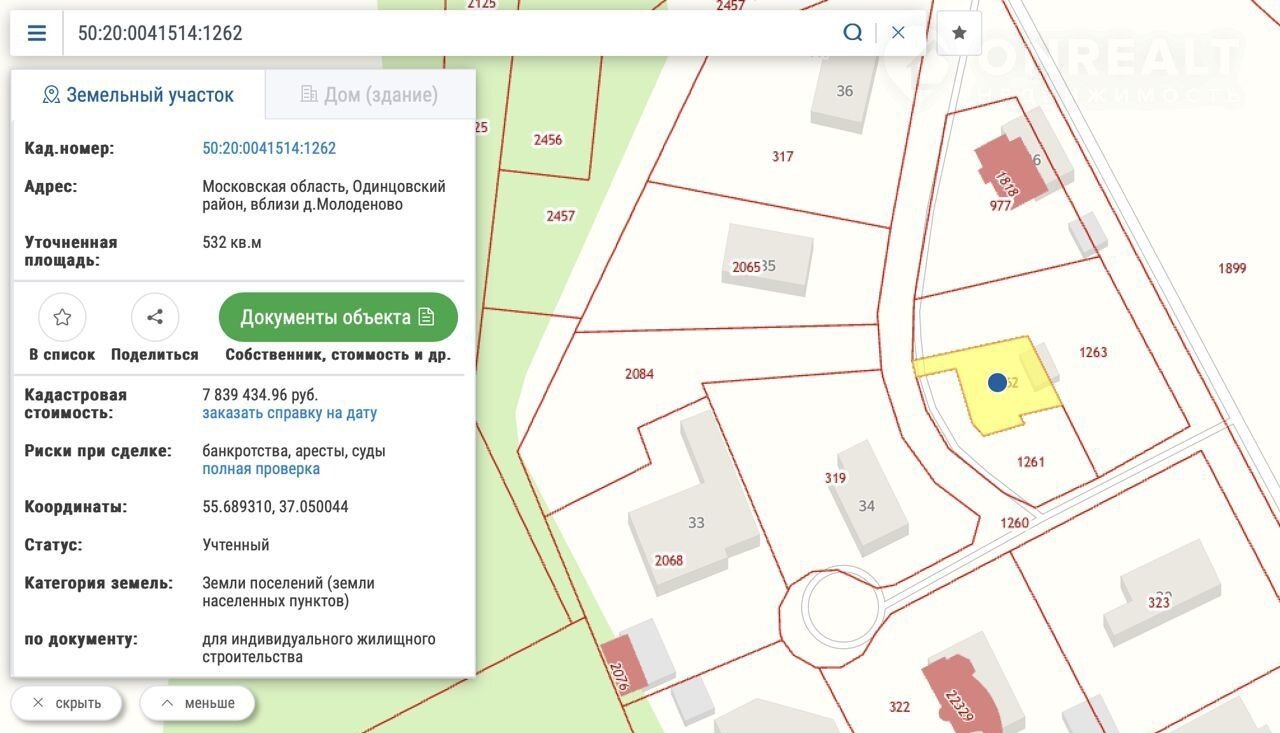Viewport: 1280px width, 733px height.
Task: Switch to Земельный участок tab
Action: [x=138, y=95]
